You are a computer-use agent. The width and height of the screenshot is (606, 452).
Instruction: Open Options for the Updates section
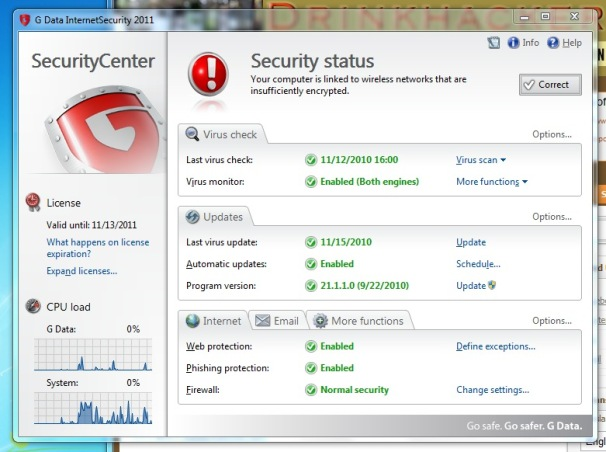552,217
